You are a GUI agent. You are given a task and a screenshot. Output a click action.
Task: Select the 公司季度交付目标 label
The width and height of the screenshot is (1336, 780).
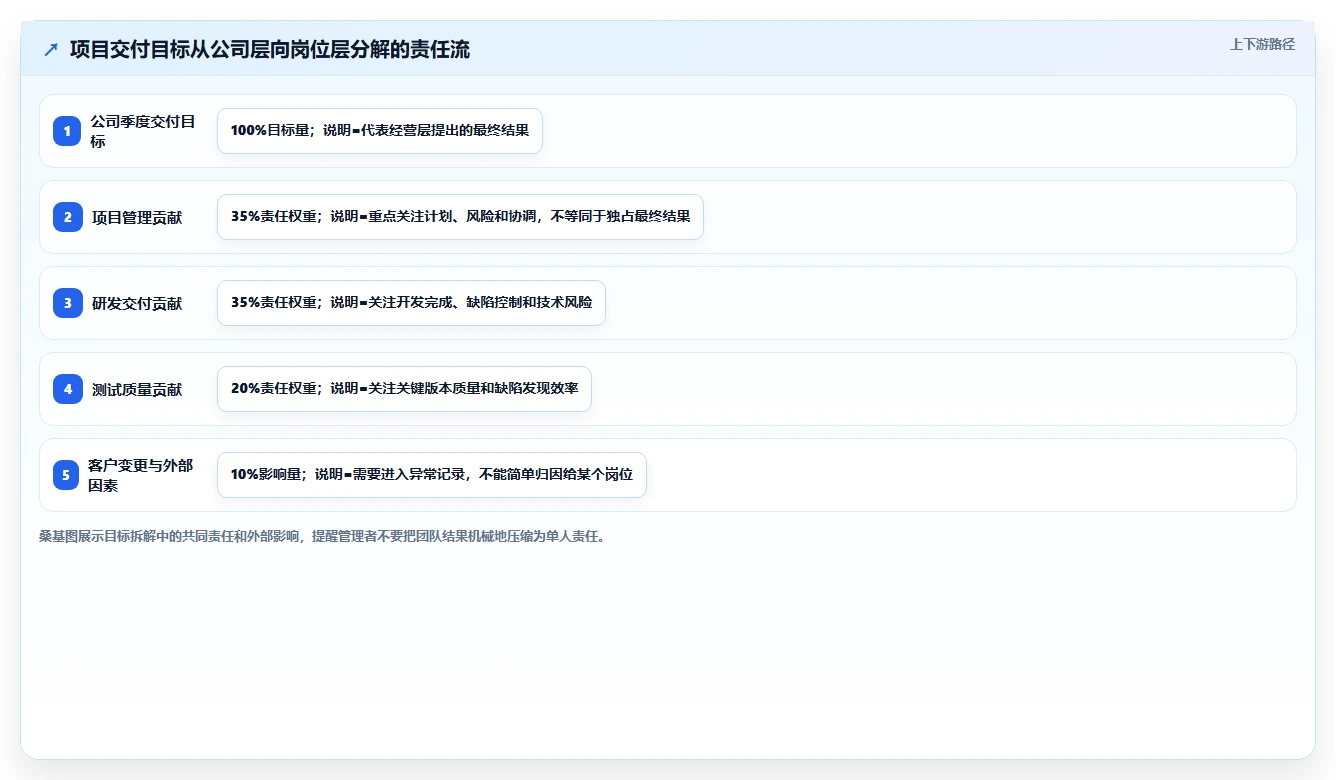tap(143, 131)
